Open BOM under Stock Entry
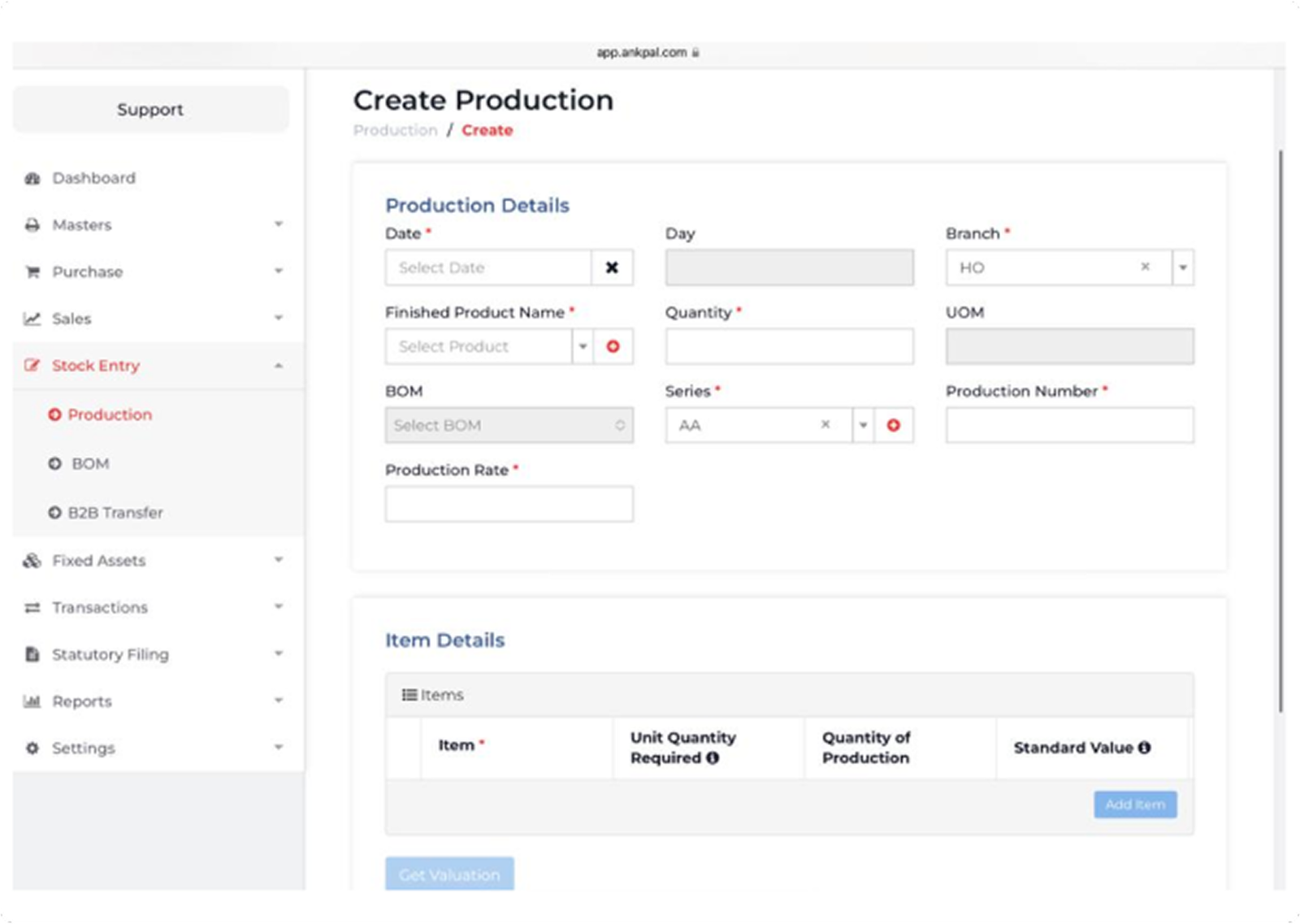This screenshot has width=1300, height=924. point(89,463)
